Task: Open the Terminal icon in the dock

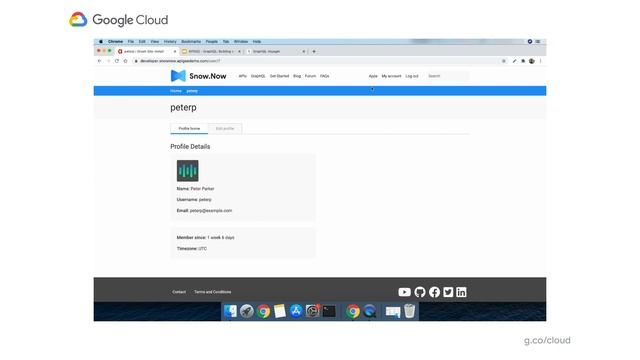Action: pyautogui.click(x=329, y=311)
